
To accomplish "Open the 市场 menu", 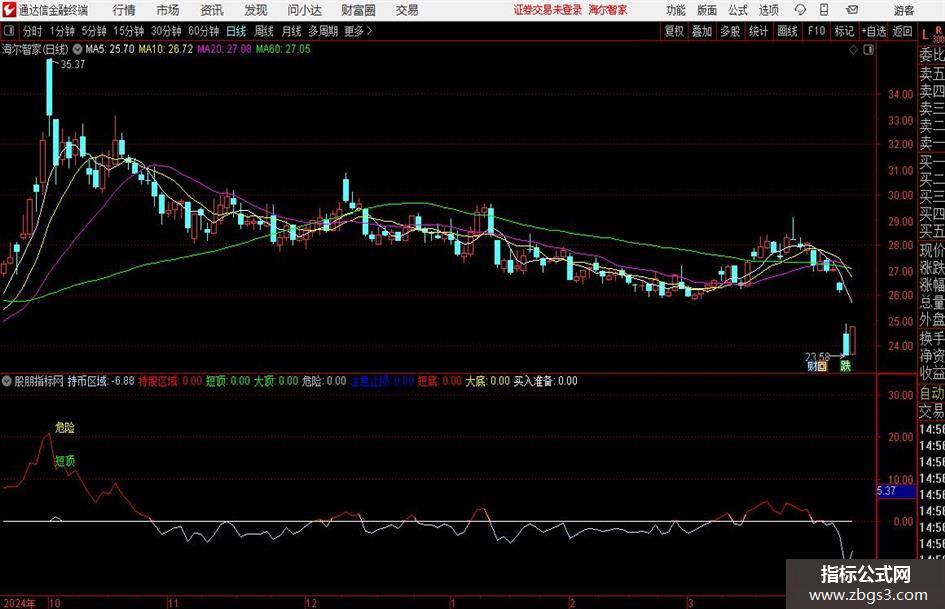I will point(168,10).
